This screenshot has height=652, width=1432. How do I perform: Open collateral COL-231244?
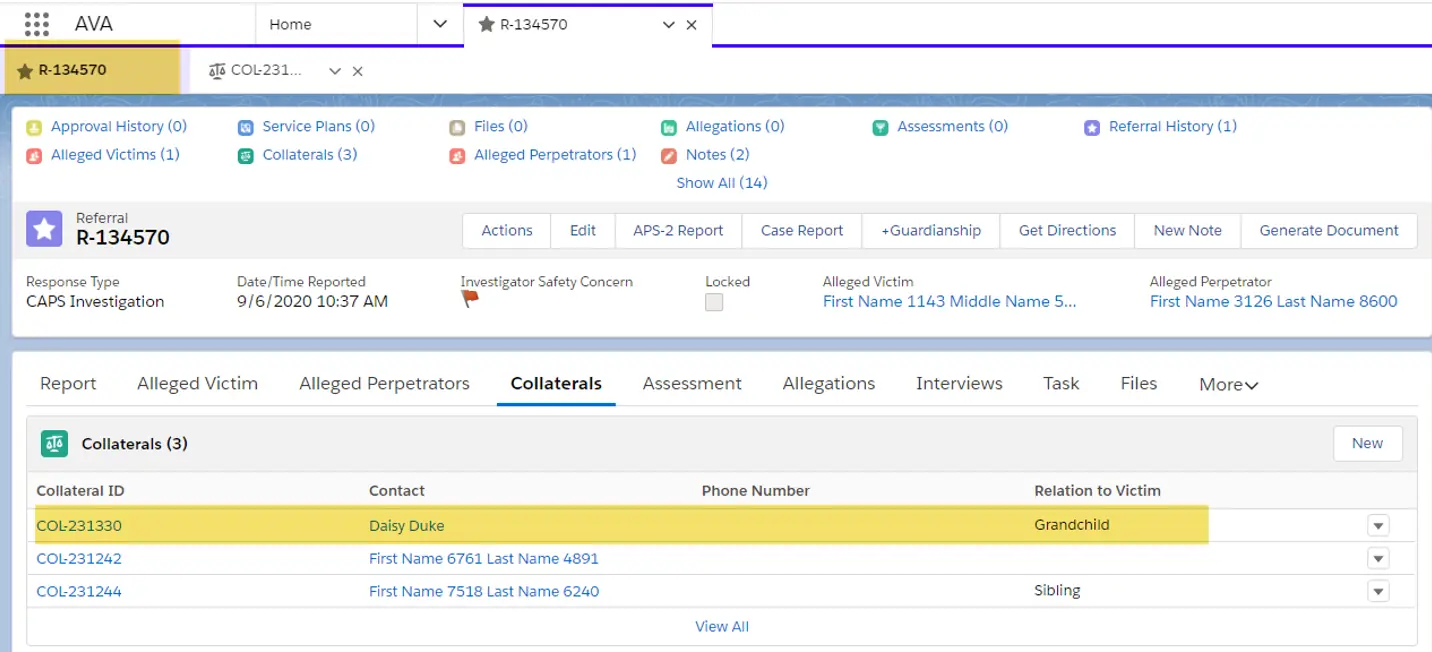(x=79, y=592)
